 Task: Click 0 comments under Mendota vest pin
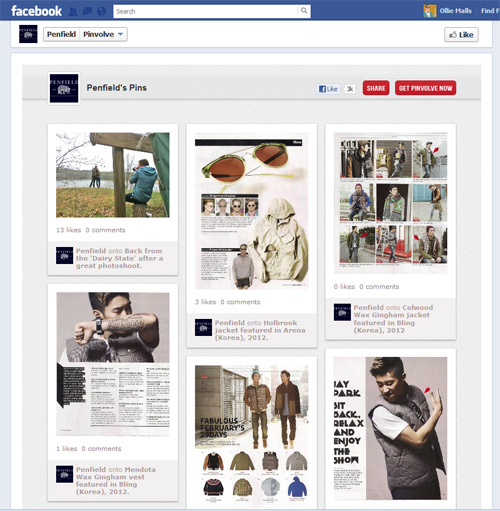pos(101,449)
